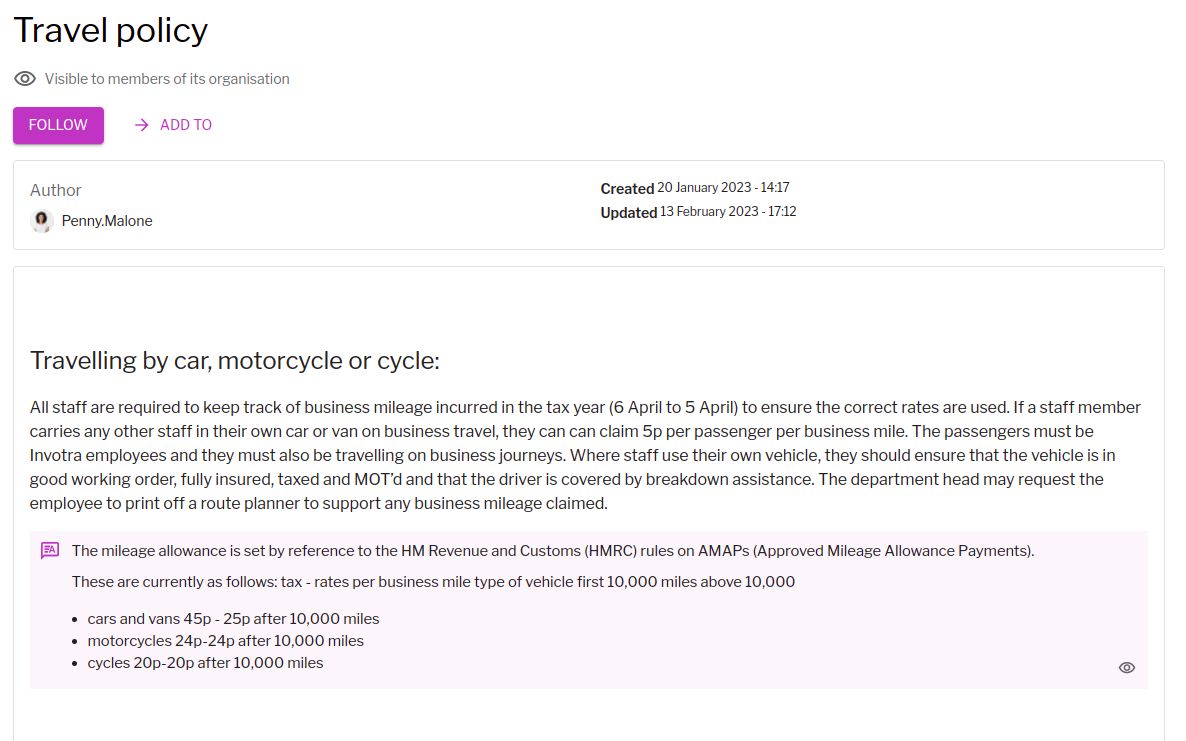Screen dimensions: 1186x741
Task: Toggle the eye icon in the mileage note box
Action: (1127, 667)
